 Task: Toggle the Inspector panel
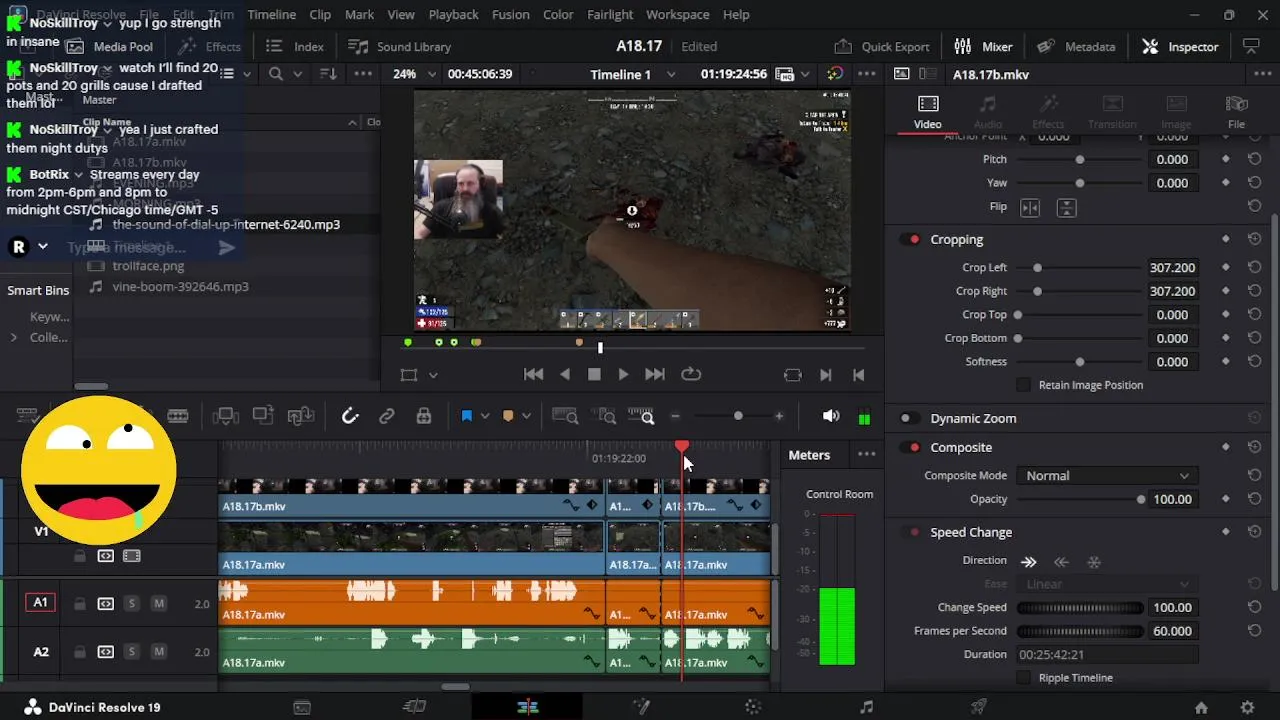[1180, 46]
